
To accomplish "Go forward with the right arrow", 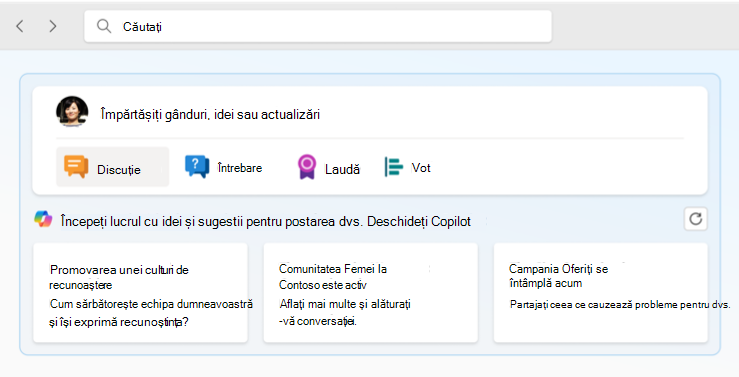I will [x=52, y=26].
